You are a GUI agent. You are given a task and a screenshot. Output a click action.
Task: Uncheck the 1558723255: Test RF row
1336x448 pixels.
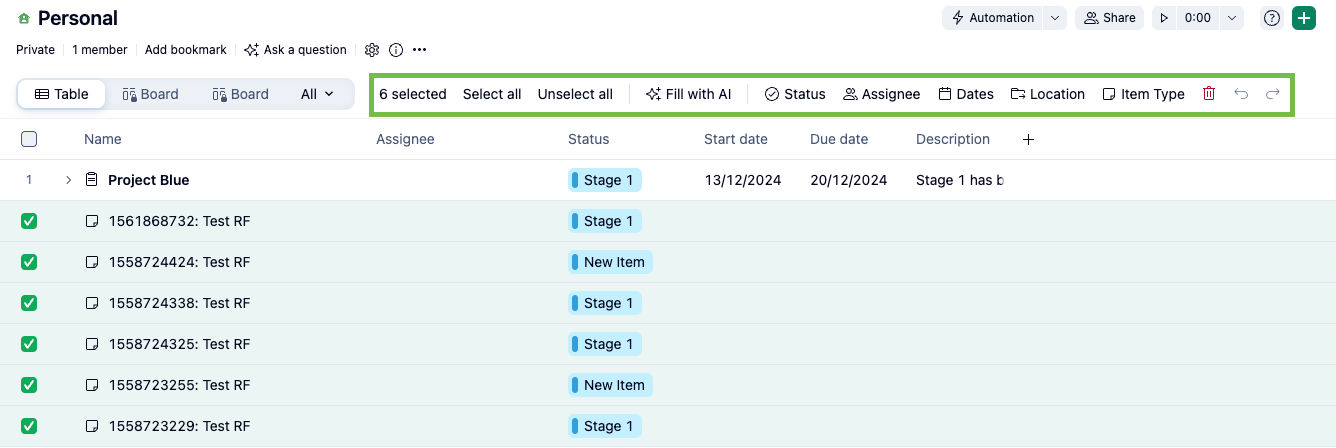click(x=29, y=385)
